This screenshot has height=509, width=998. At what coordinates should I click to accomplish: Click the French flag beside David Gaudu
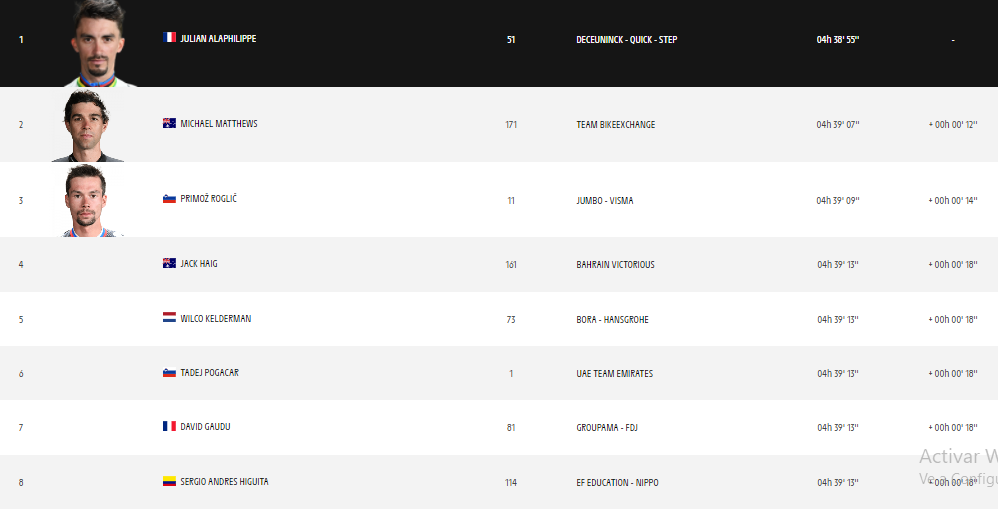(x=169, y=426)
